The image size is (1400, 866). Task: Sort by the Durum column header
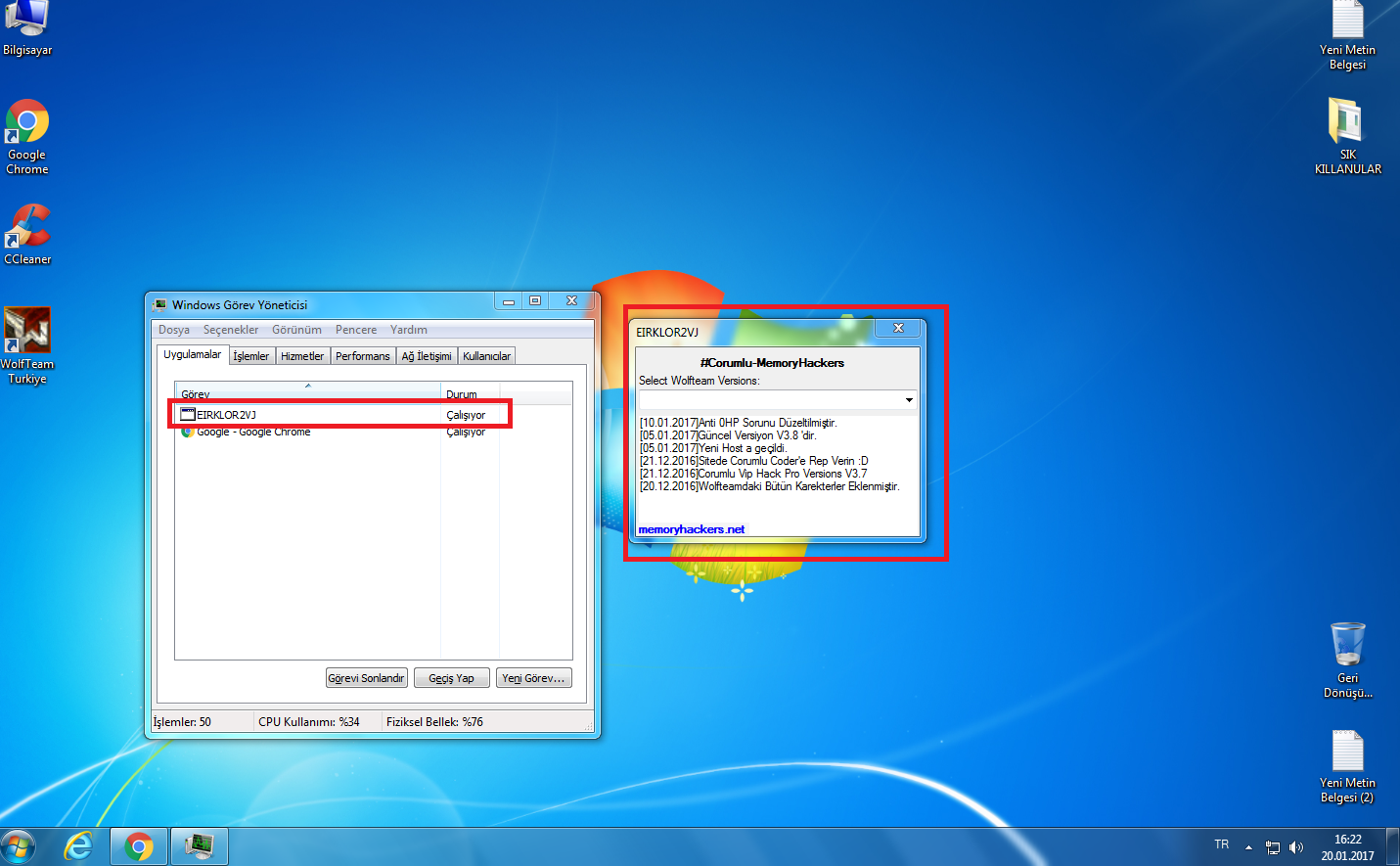click(x=470, y=393)
